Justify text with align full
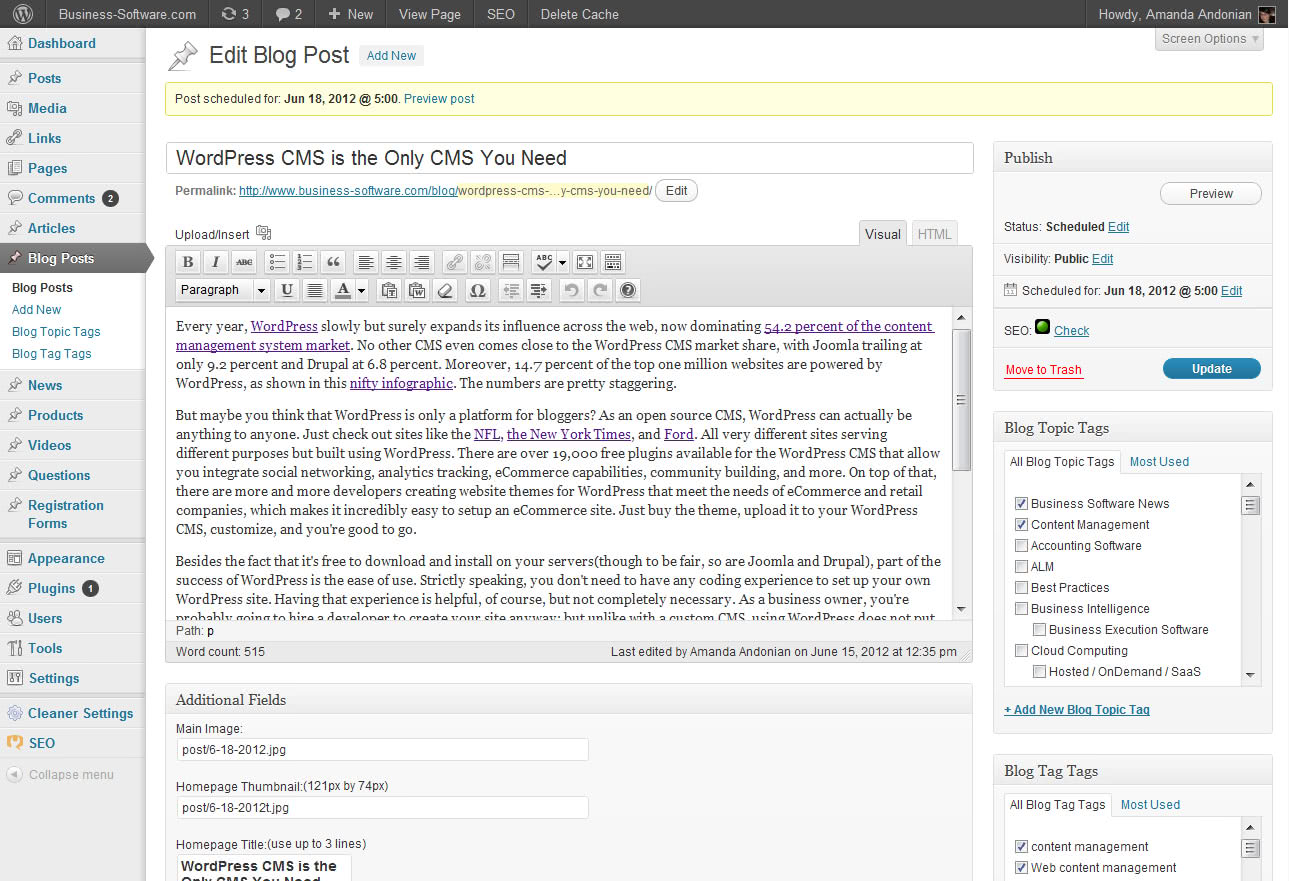Screen dimensions: 1289x881 (x=315, y=290)
